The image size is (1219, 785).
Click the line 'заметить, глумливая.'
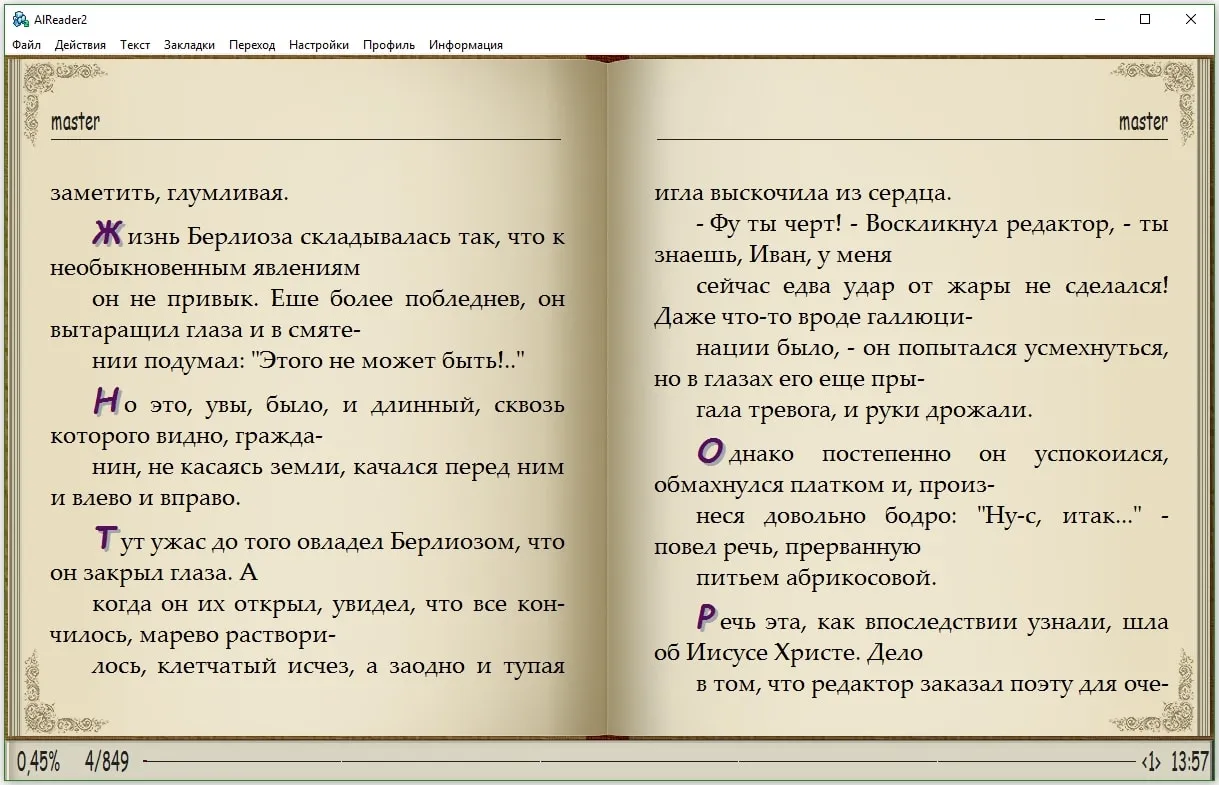pyautogui.click(x=169, y=194)
